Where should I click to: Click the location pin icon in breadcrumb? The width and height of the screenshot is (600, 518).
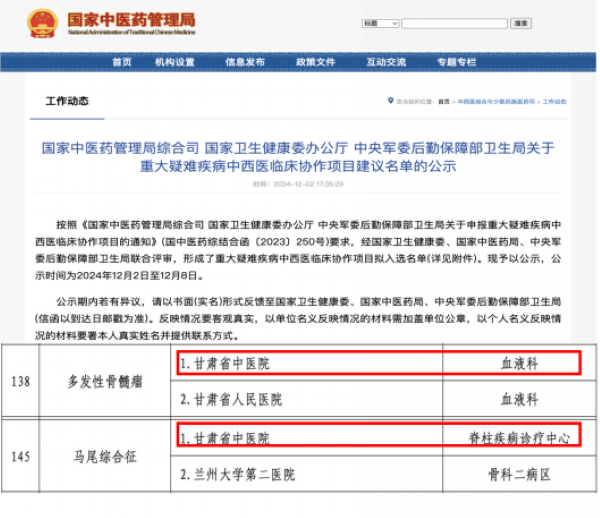pos(390,101)
